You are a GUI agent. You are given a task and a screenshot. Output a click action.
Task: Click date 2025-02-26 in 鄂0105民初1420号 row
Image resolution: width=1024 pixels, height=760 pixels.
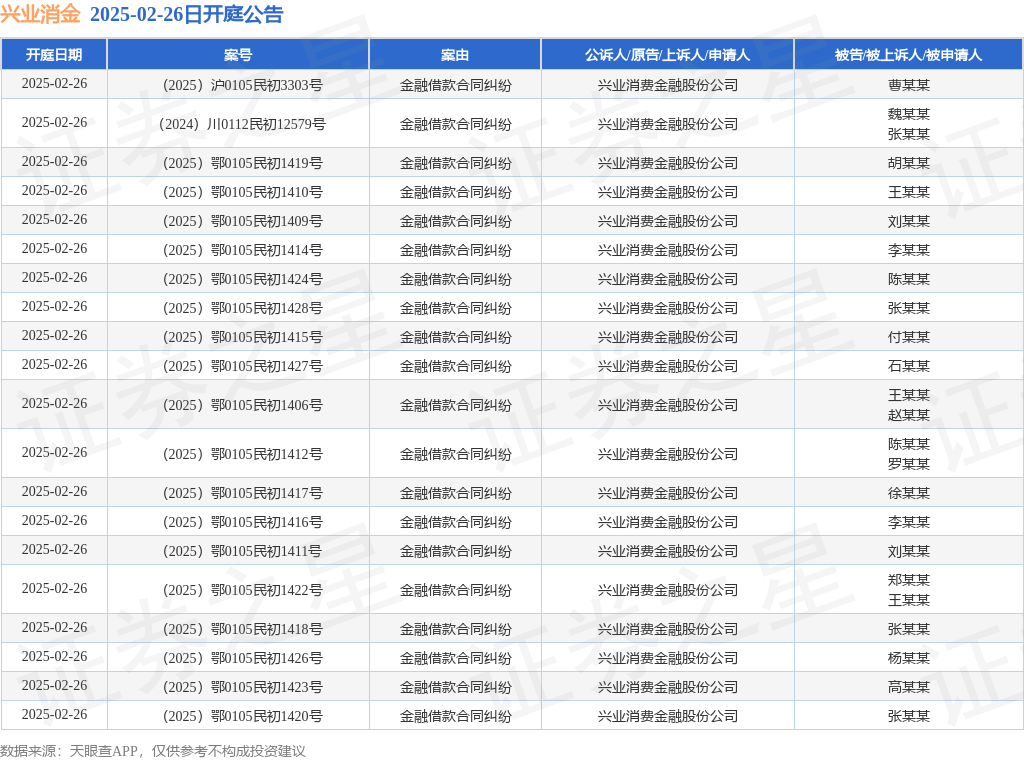[x=54, y=714]
